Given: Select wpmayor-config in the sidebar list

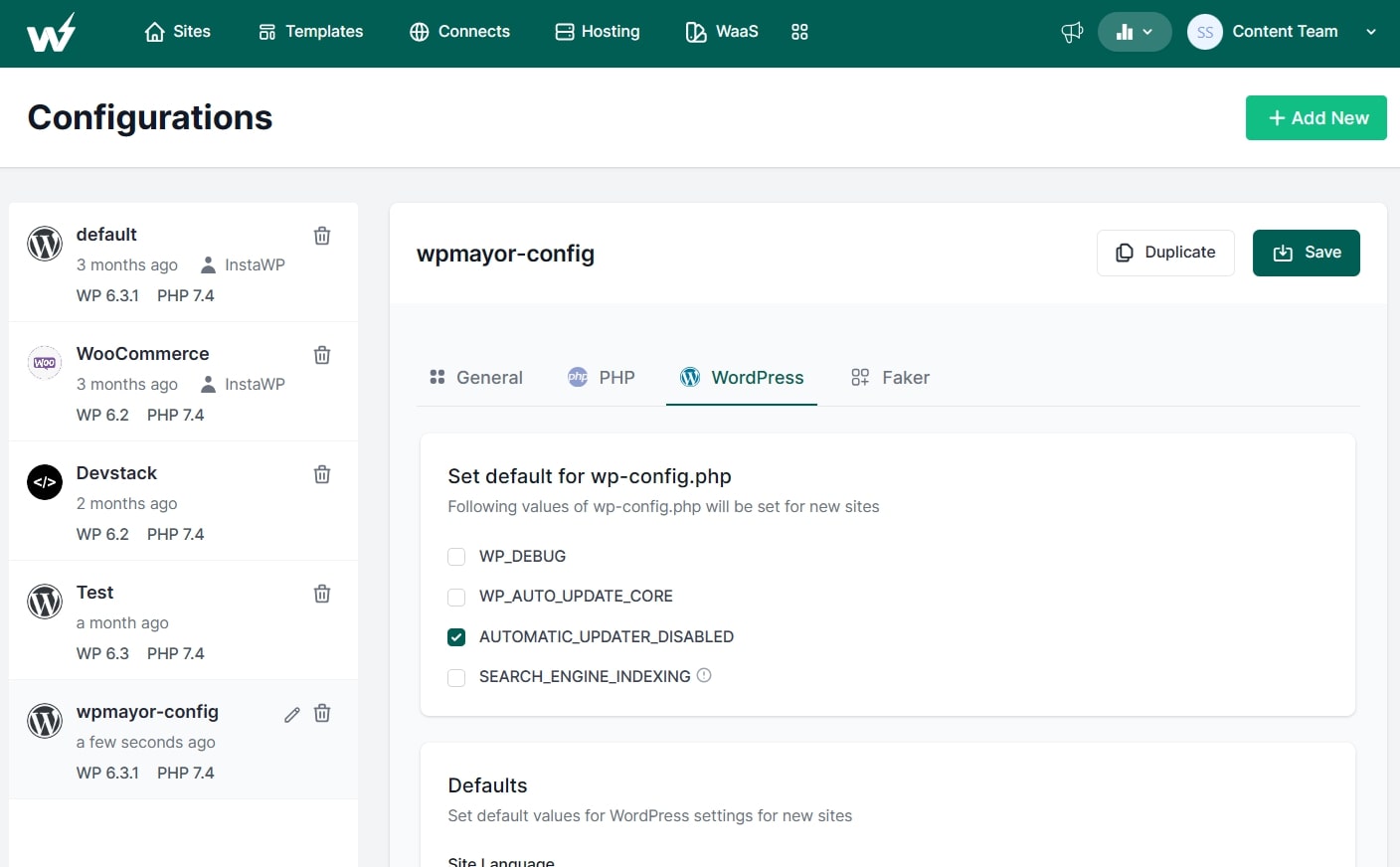Looking at the screenshot, I should point(147,712).
